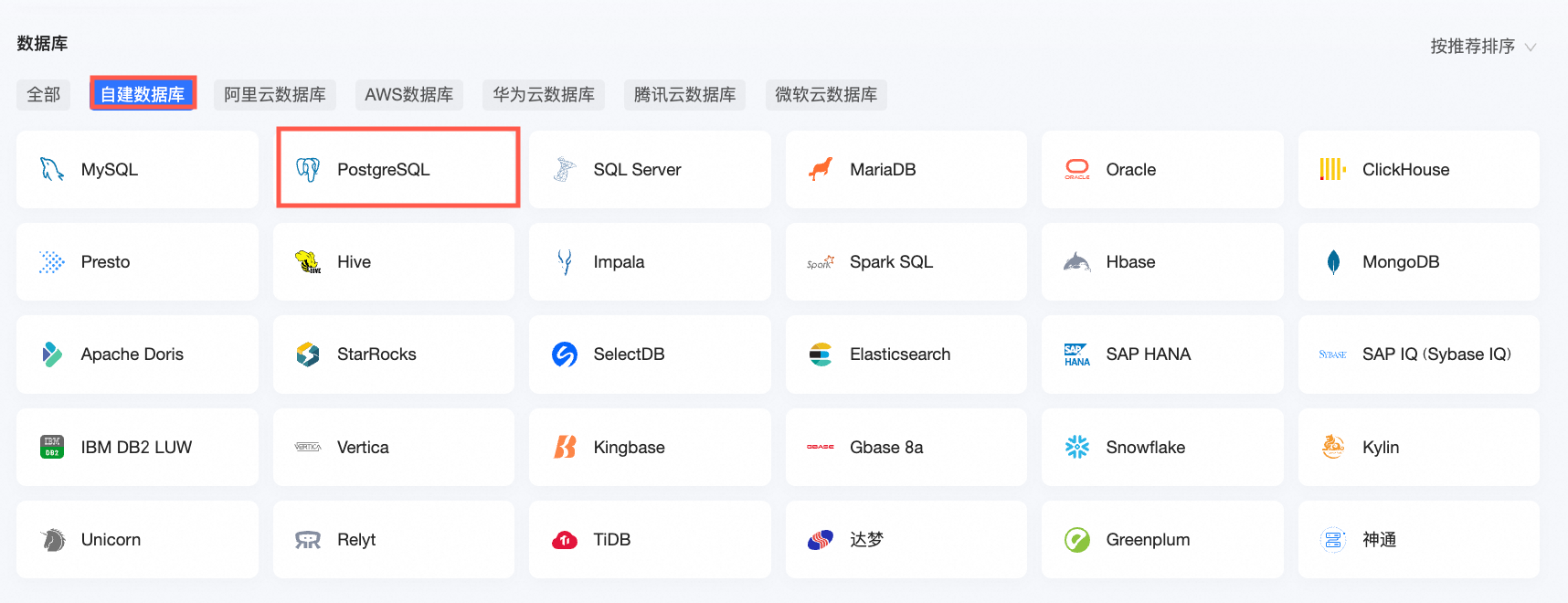
Task: Select the 华为云数据库 tab
Action: (544, 94)
